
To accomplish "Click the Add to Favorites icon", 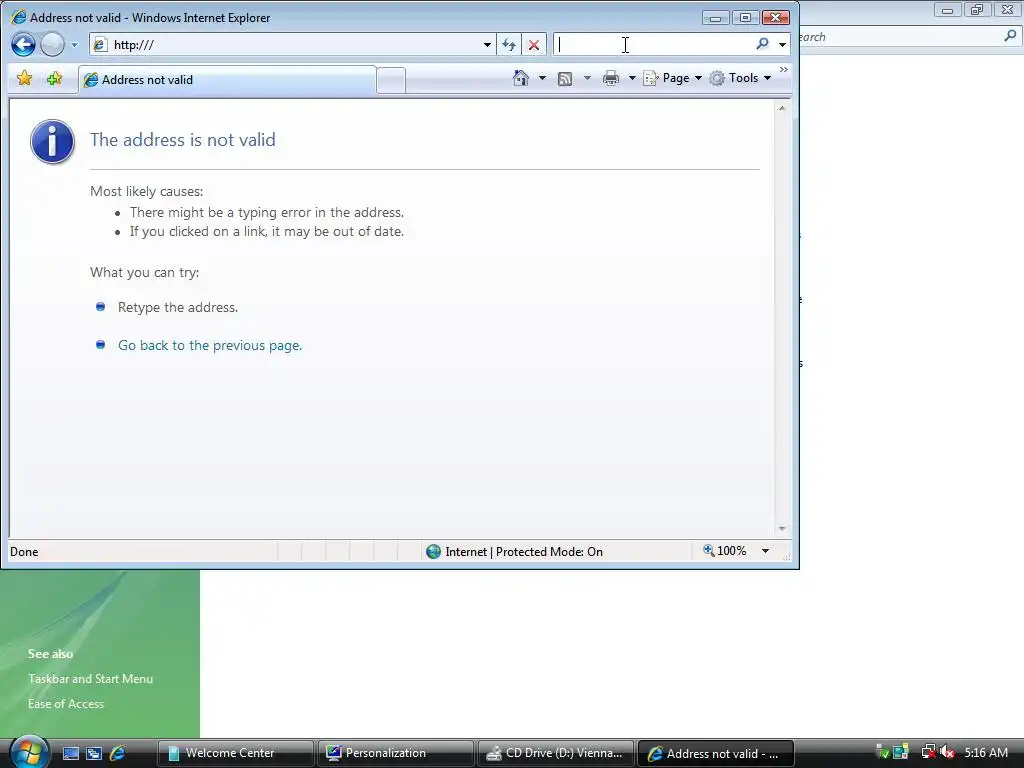I will click(x=54, y=78).
